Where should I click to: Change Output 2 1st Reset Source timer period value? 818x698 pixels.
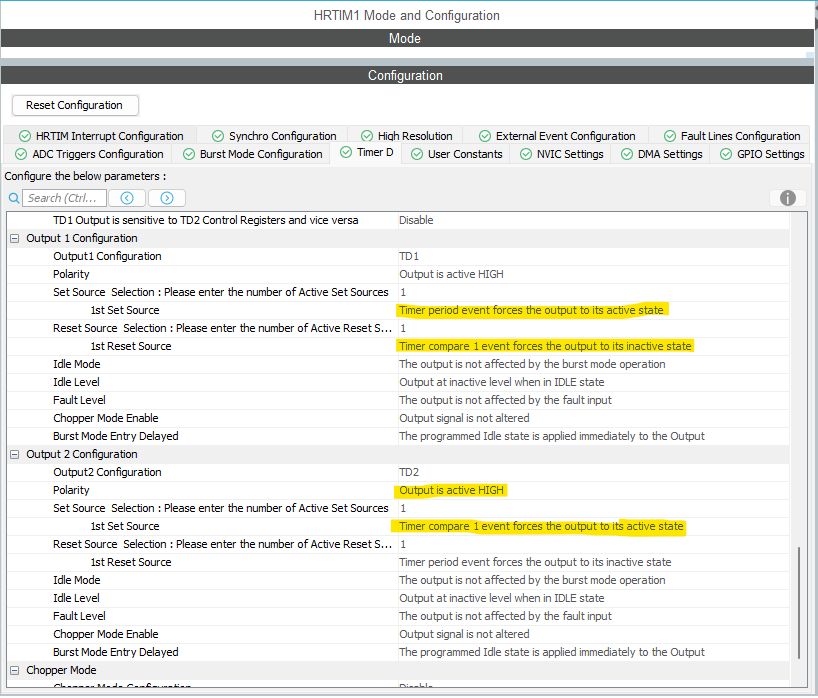coord(594,562)
